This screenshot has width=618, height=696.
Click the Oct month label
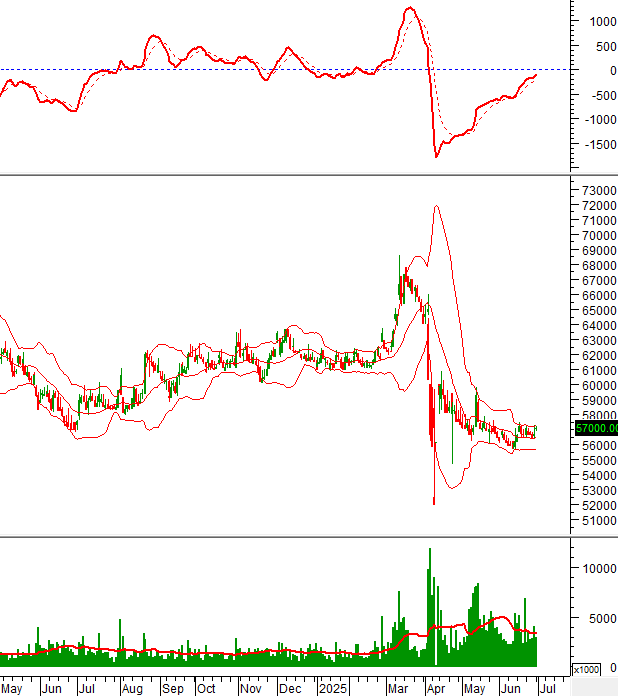(206, 689)
